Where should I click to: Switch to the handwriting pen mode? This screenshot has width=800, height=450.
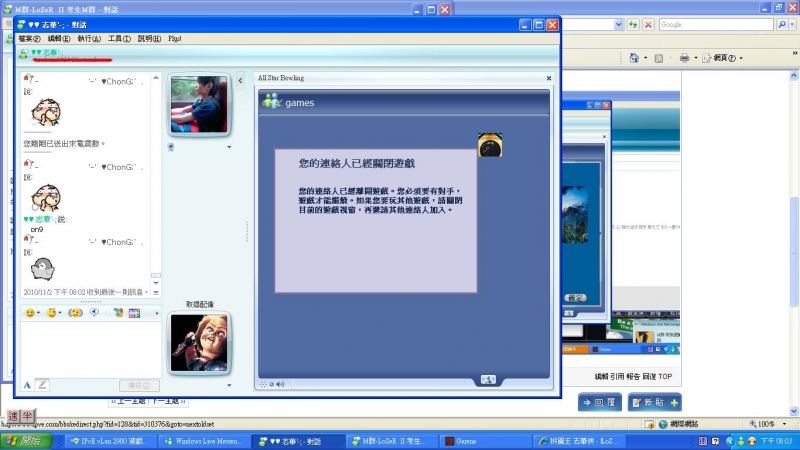point(42,385)
